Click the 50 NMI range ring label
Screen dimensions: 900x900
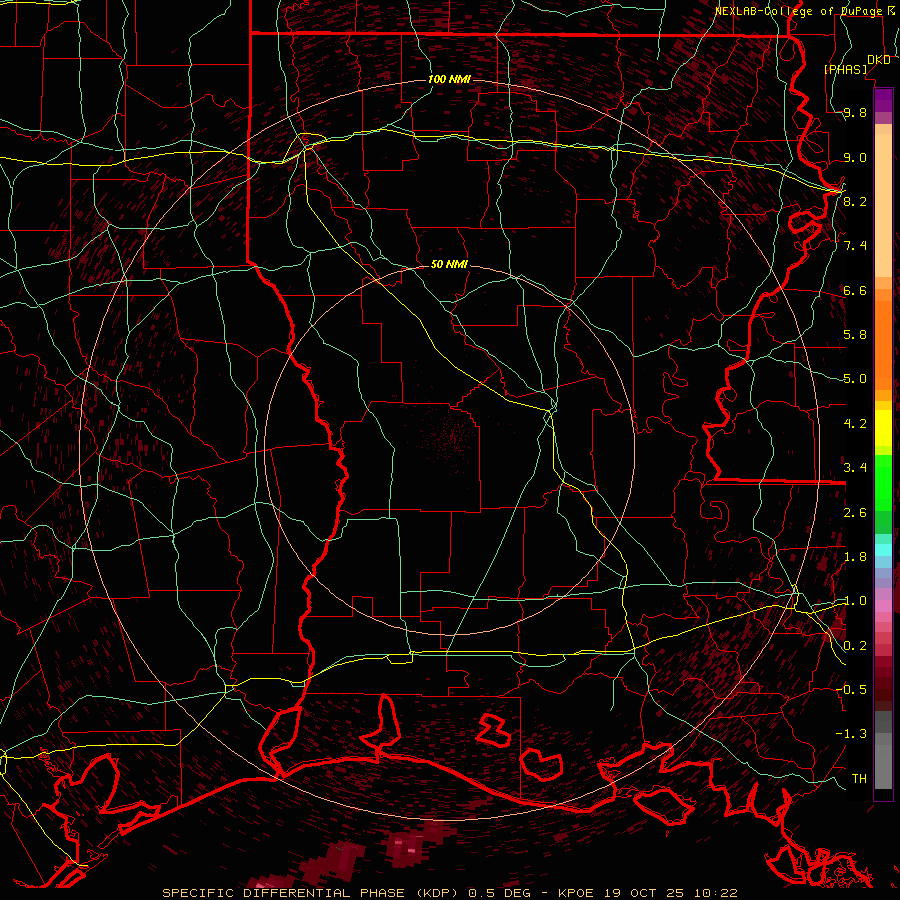click(449, 264)
